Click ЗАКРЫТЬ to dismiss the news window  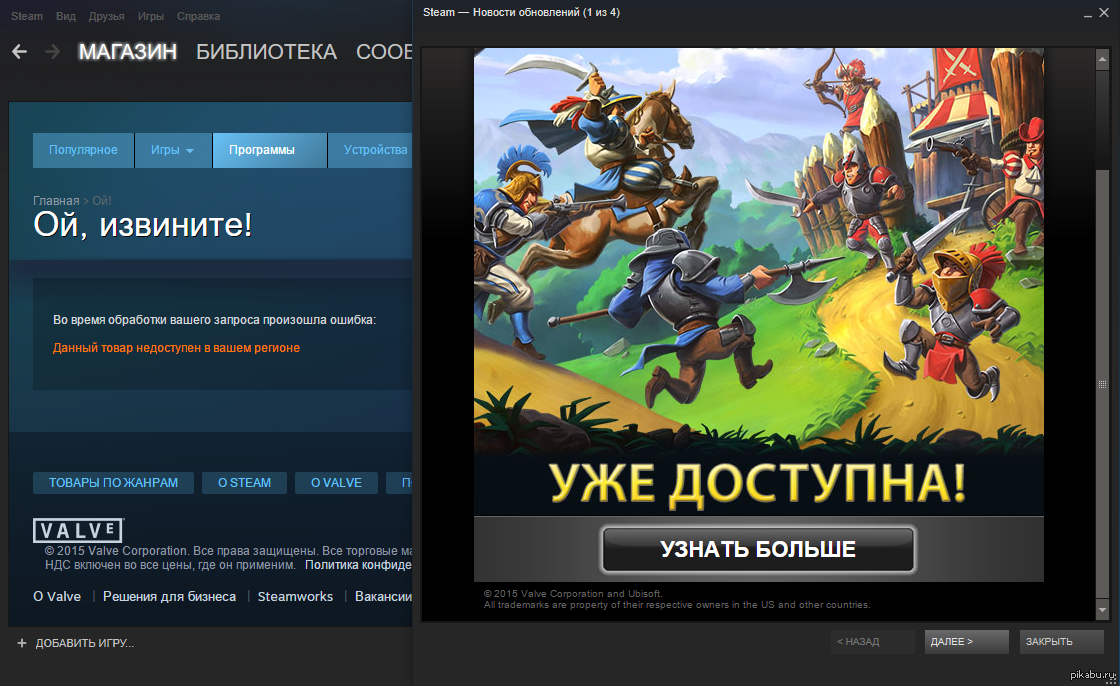[1061, 642]
